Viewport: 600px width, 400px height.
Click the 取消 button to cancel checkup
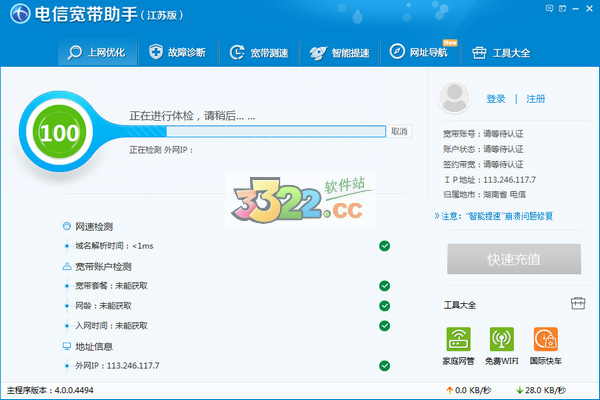(399, 131)
